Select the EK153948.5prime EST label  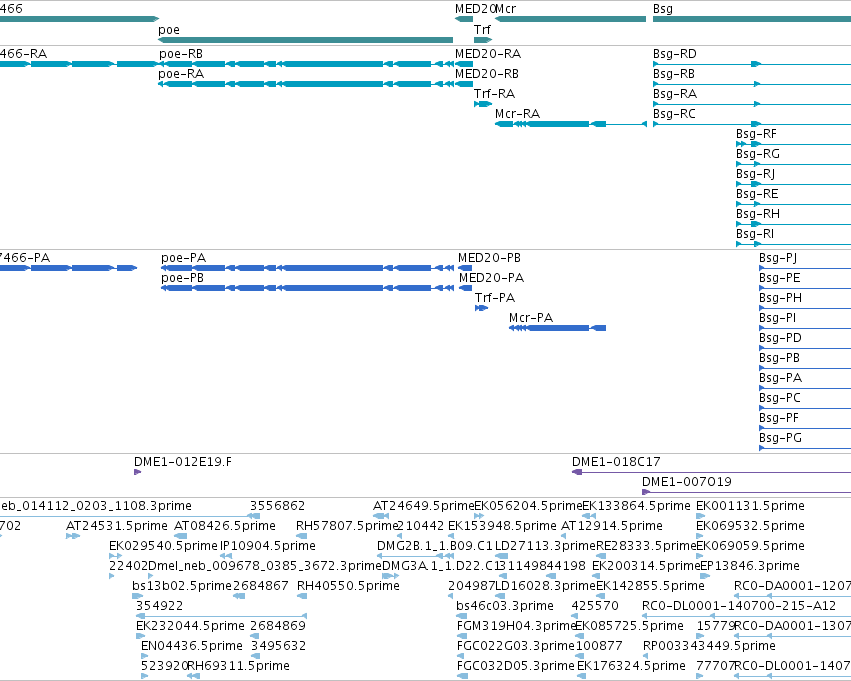[x=502, y=526]
